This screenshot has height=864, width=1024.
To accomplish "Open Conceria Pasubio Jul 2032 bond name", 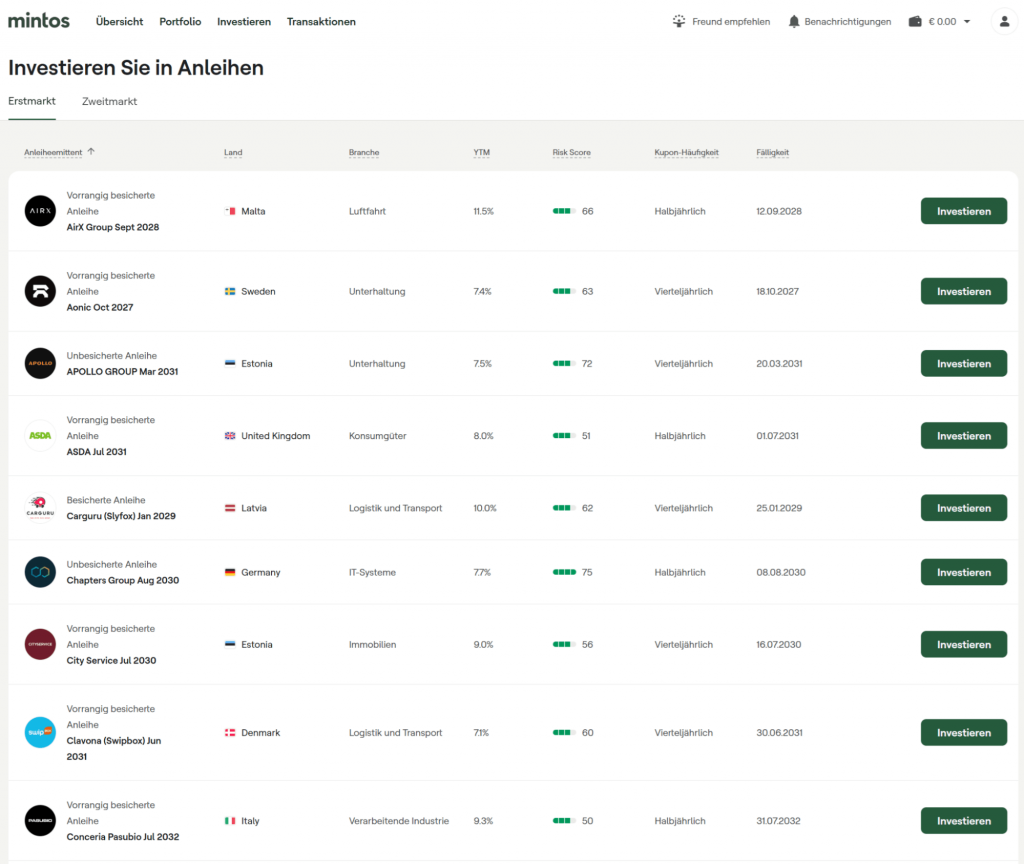I will tap(123, 837).
